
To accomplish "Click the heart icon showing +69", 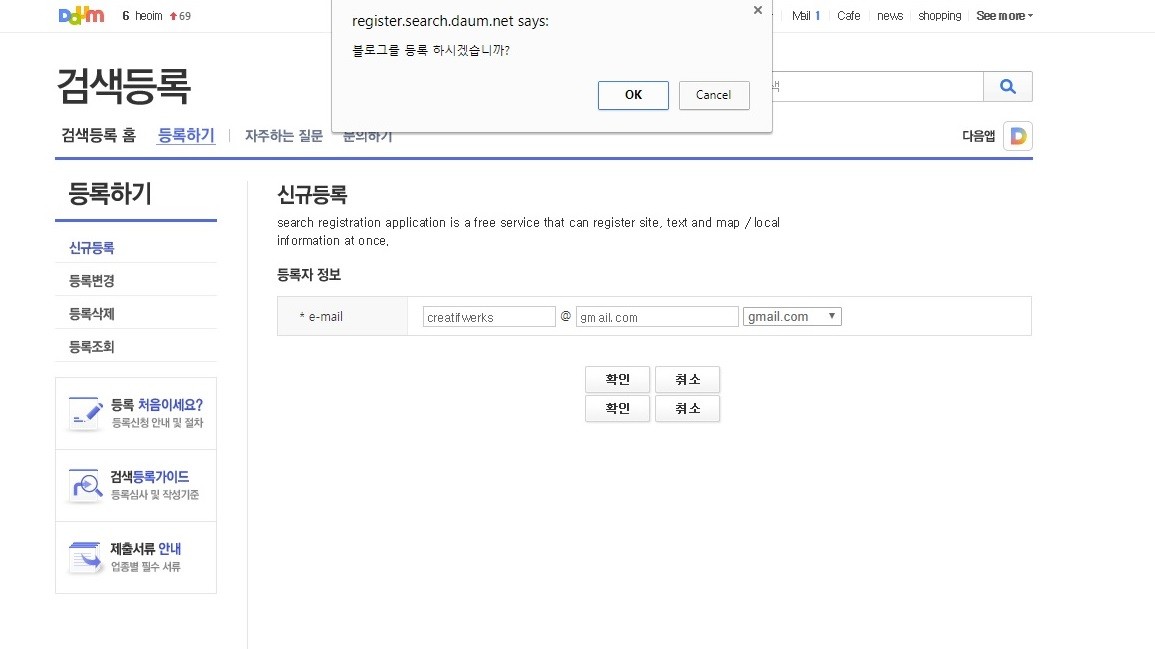I will coord(174,16).
